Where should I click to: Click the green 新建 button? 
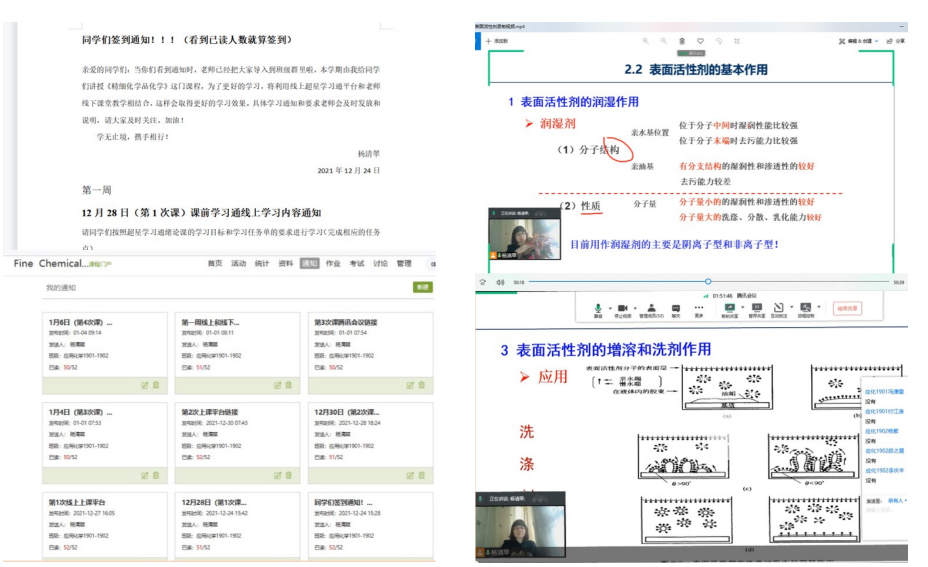(x=423, y=287)
